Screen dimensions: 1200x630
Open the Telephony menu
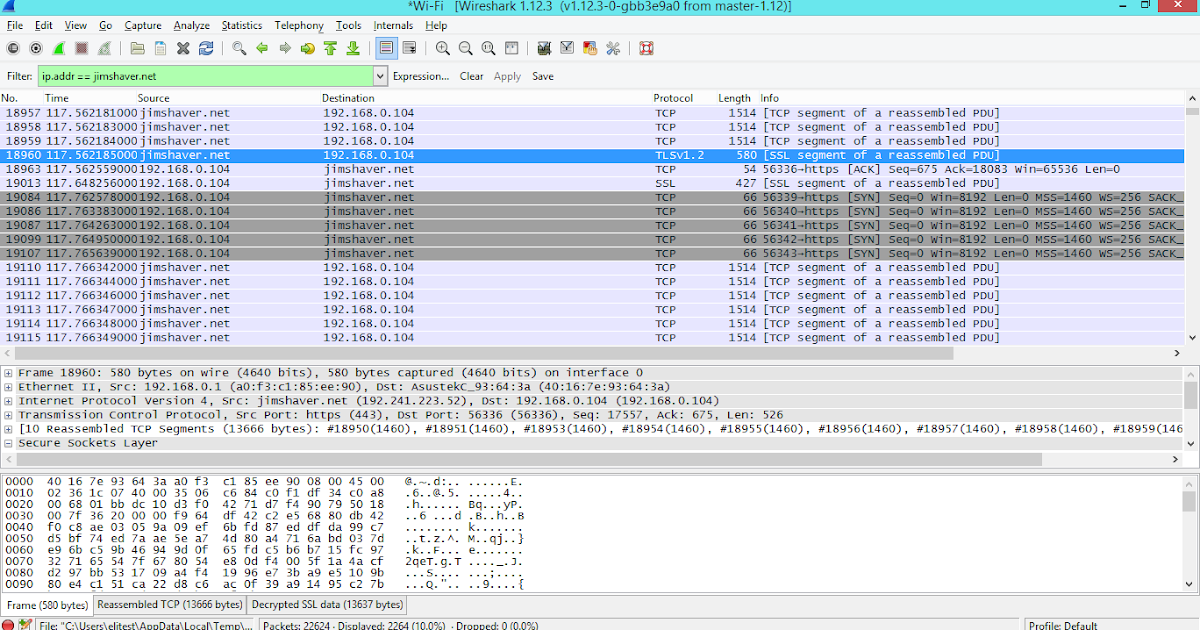click(299, 25)
